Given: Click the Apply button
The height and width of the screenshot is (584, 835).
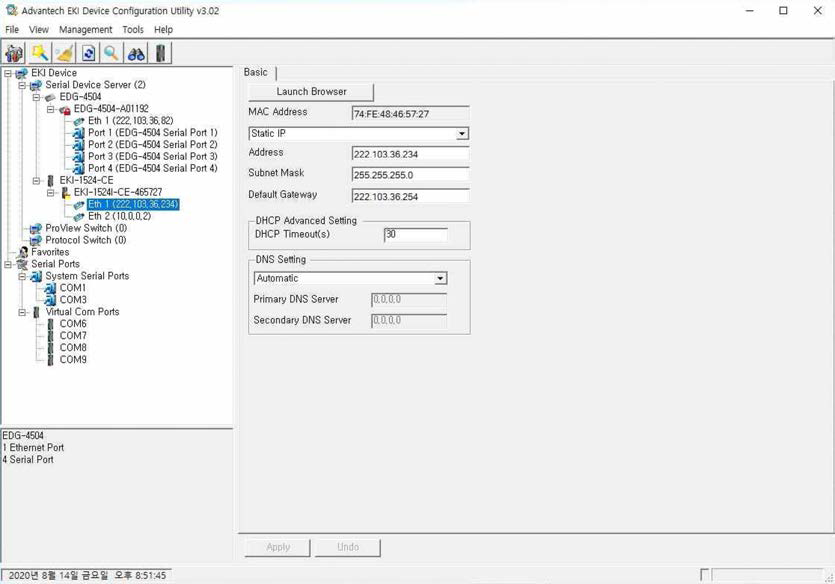Looking at the screenshot, I should tap(277, 547).
